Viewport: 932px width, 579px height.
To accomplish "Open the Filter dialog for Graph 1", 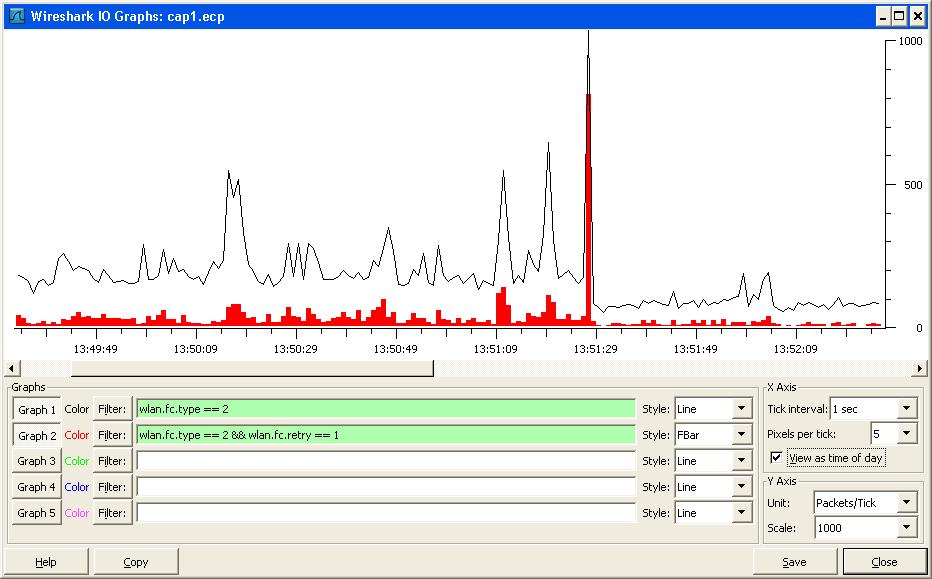I will point(113,409).
